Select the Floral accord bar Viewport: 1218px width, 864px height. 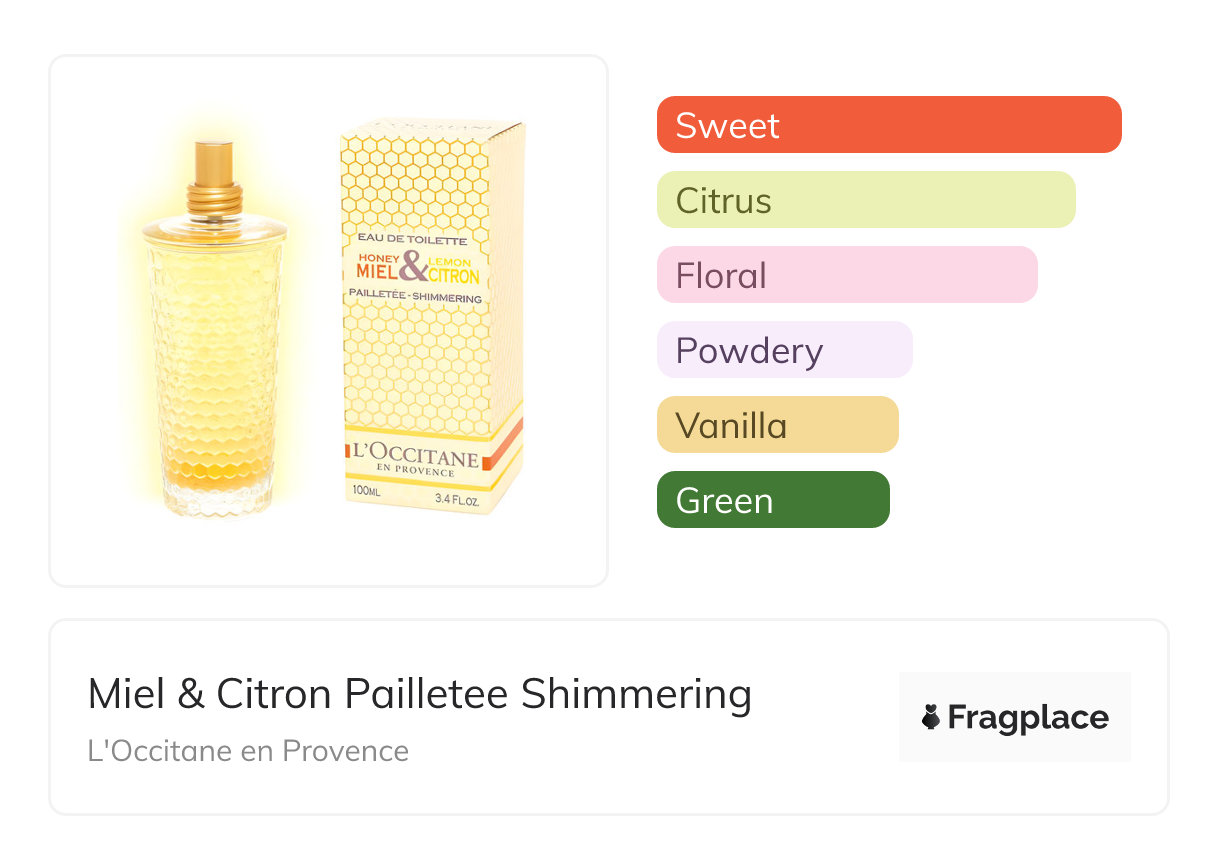point(846,275)
